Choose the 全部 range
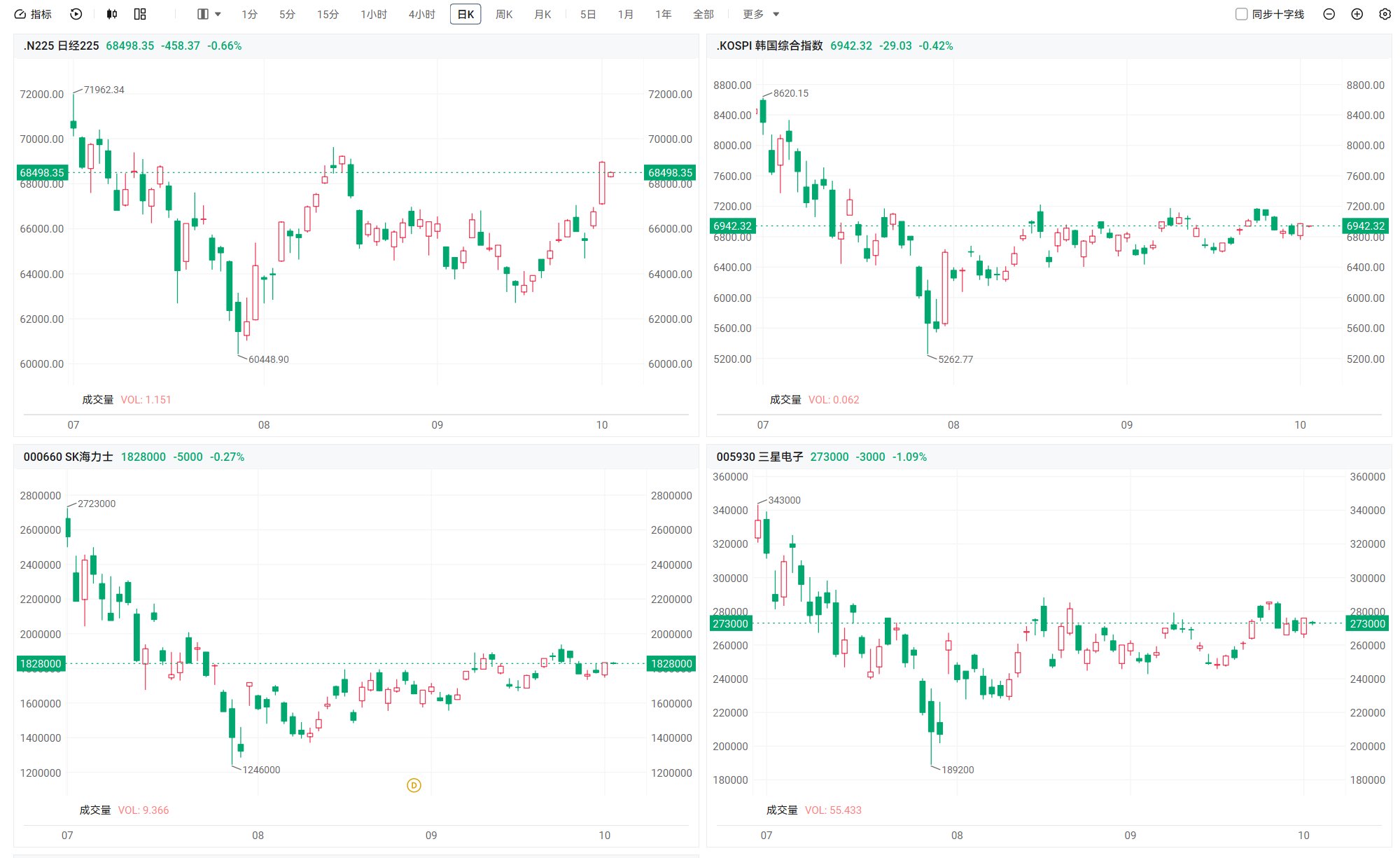This screenshot has width=1400, height=858. 703,14
